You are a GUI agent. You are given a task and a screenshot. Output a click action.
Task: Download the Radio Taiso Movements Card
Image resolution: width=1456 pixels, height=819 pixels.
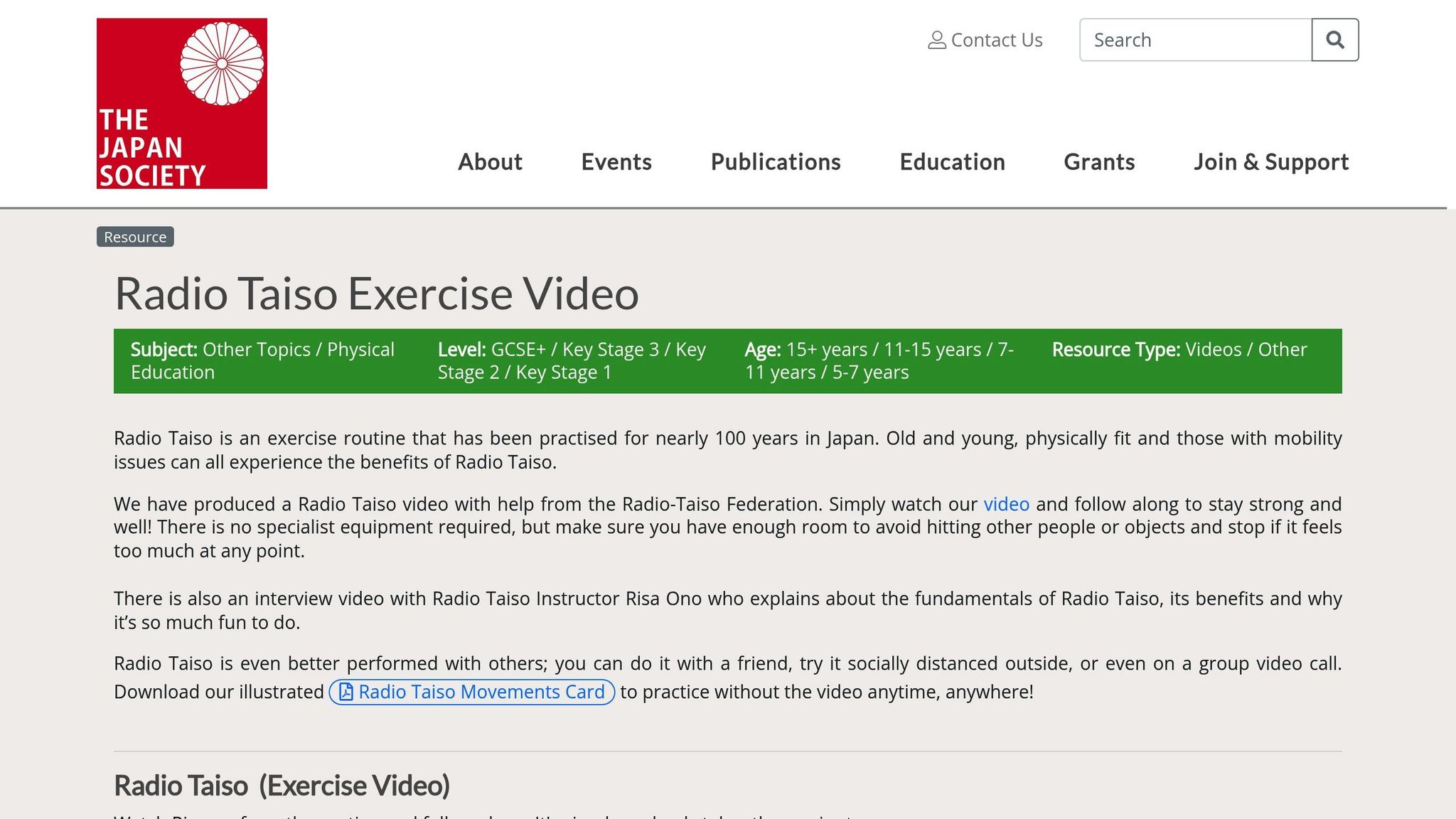point(472,692)
